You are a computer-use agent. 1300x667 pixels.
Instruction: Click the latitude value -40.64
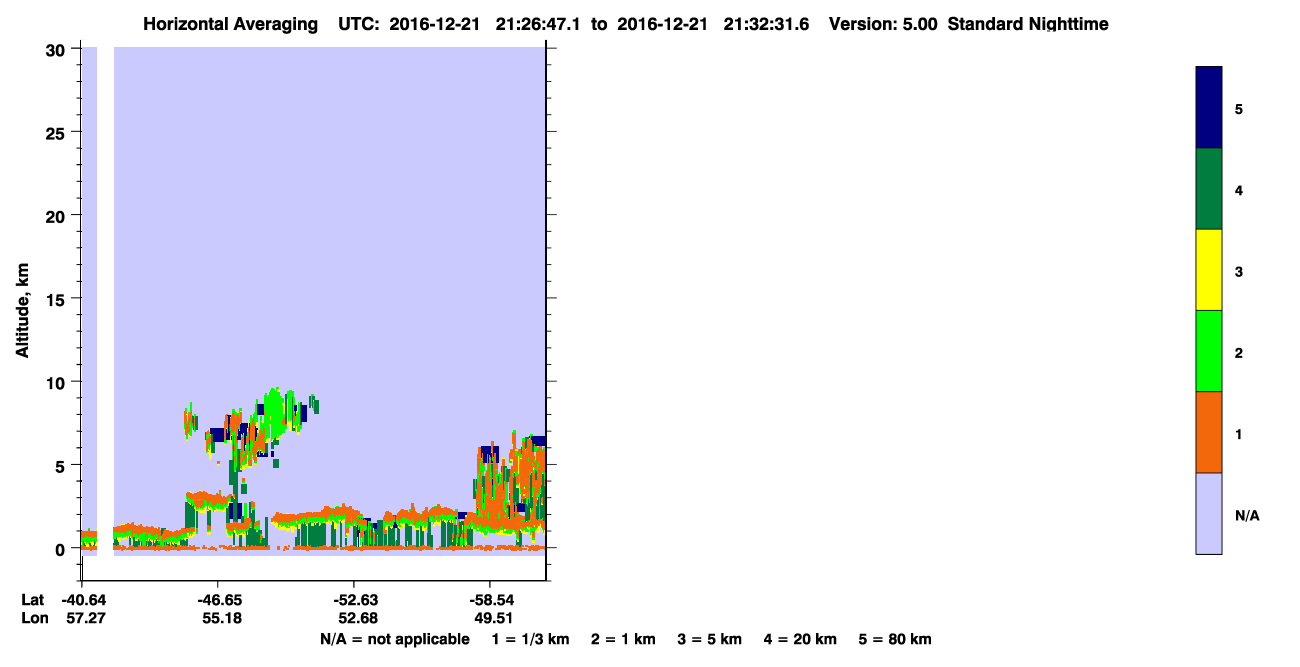[x=82, y=600]
